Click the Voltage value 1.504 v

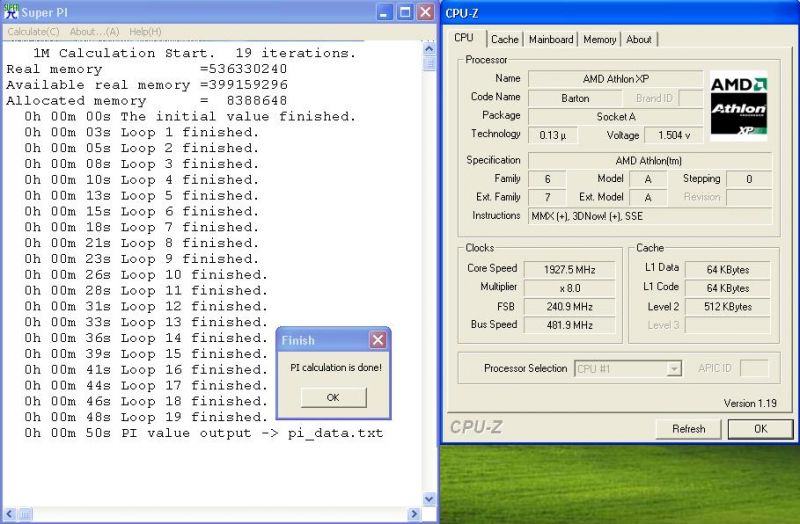point(673,136)
